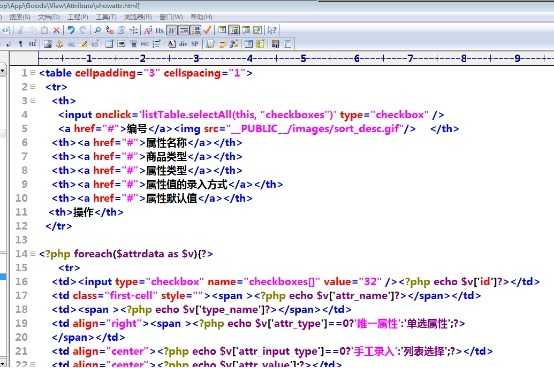The image size is (554, 368).
Task: Toggle Word Wrap in the toolbar
Action: click(x=172, y=30)
